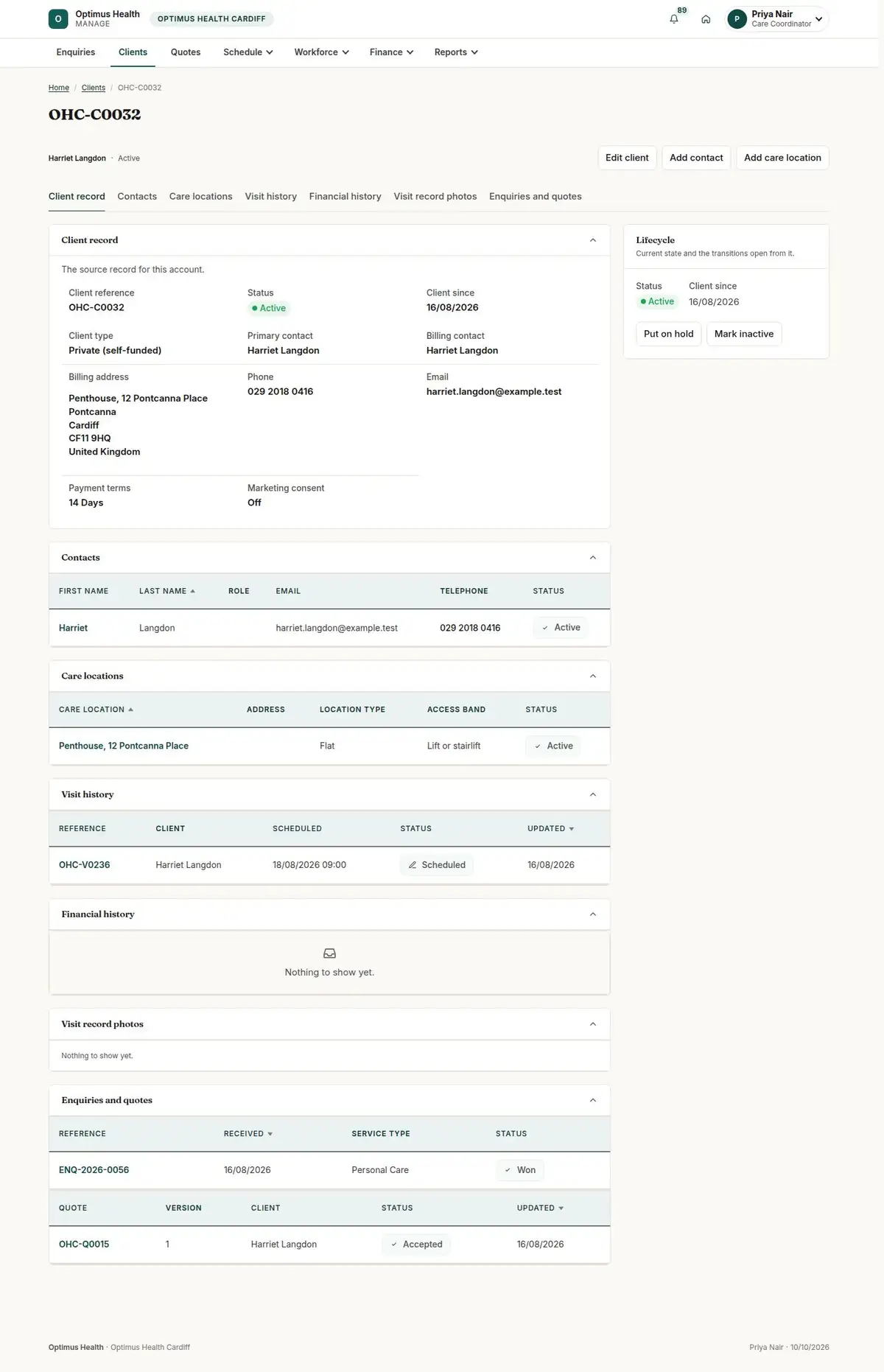Screen dimensions: 884x1372
Task: Collapse the Visit history section
Action: pos(593,794)
